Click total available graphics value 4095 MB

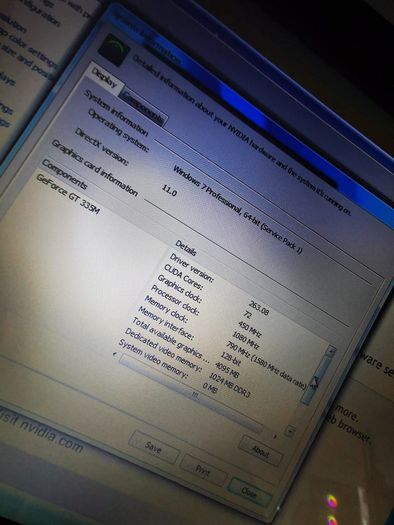click(227, 370)
